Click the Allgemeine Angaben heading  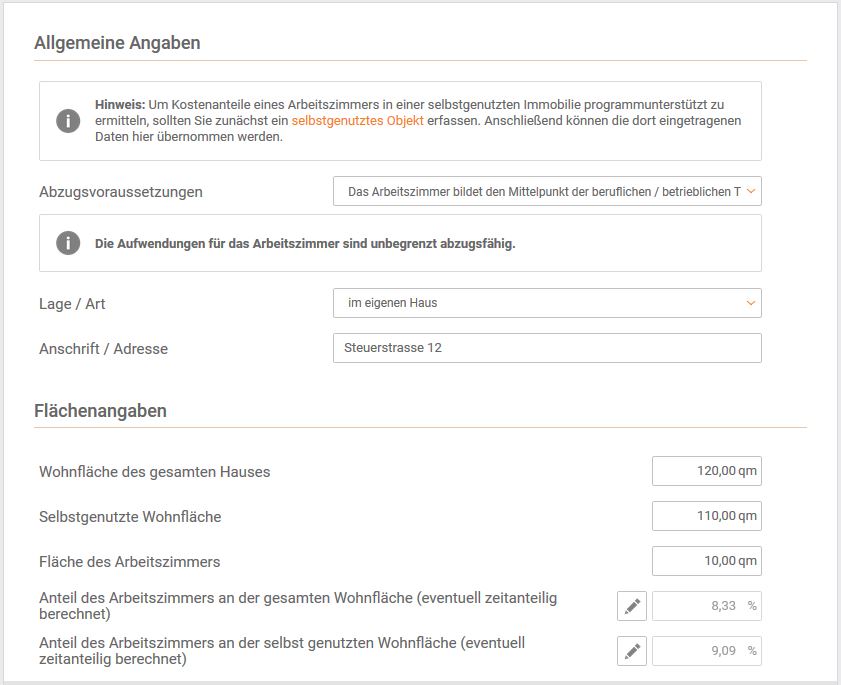point(117,43)
